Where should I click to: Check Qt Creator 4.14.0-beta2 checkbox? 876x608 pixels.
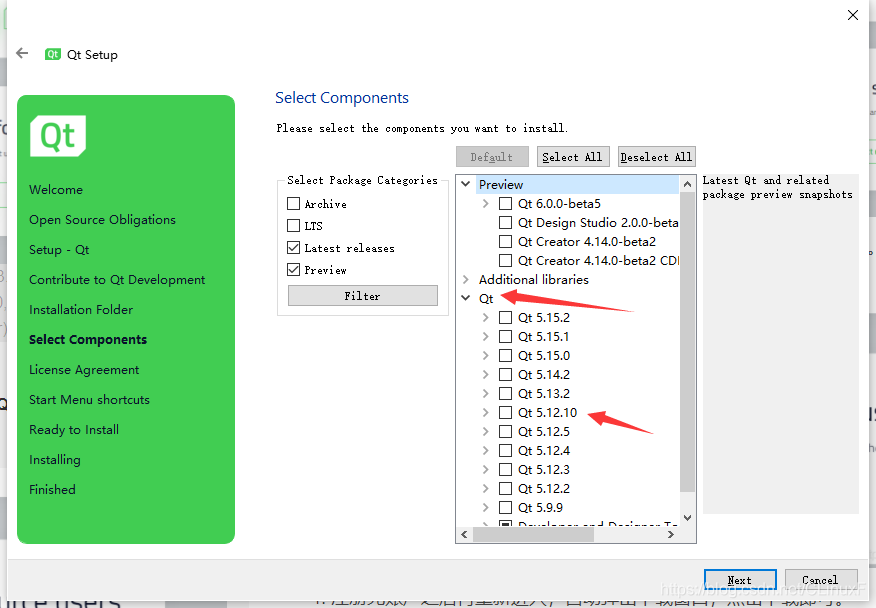coord(505,241)
